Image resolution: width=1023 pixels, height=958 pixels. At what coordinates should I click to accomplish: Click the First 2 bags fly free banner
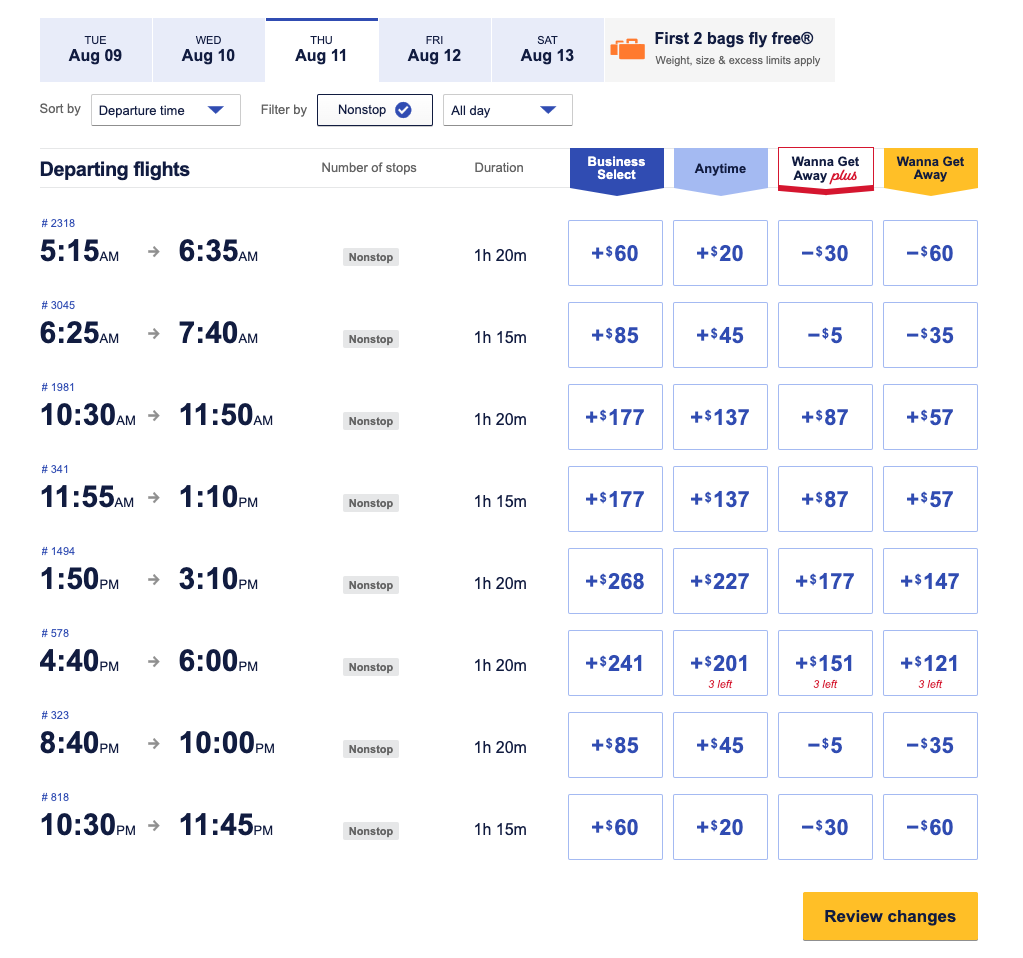pos(720,50)
